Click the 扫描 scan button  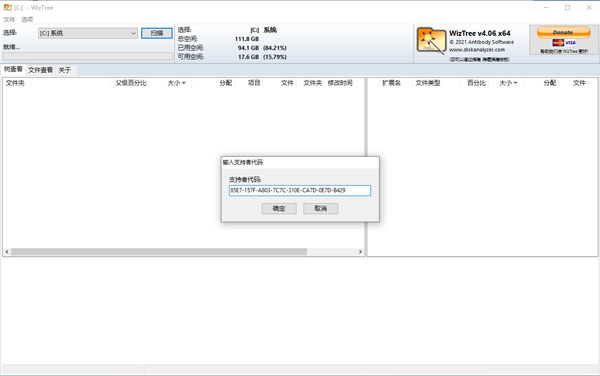[x=157, y=33]
